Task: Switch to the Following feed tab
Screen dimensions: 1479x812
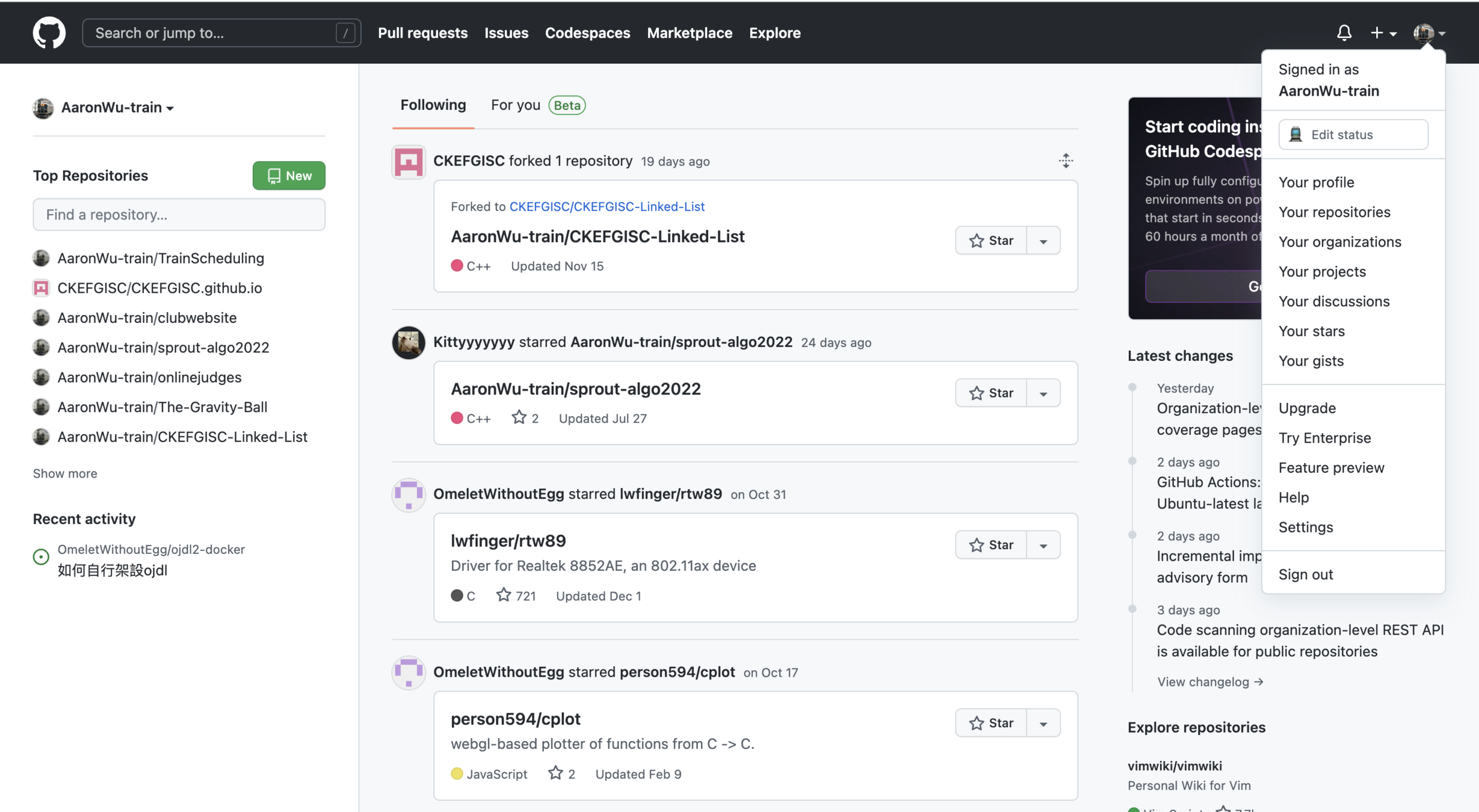Action: click(433, 105)
